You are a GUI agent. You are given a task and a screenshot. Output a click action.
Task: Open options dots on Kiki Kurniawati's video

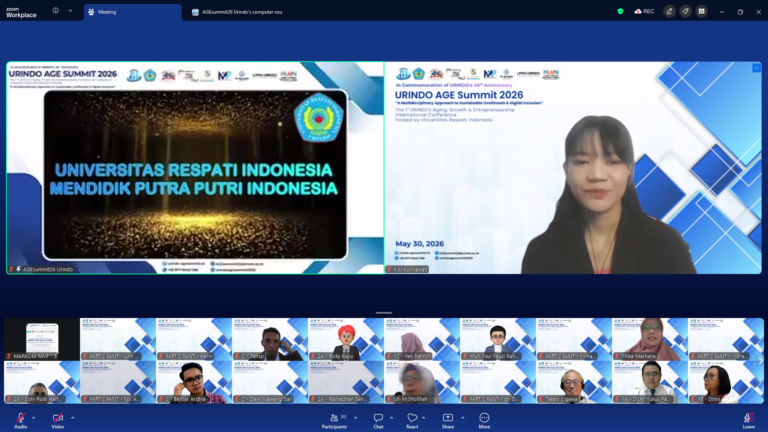coord(756,68)
